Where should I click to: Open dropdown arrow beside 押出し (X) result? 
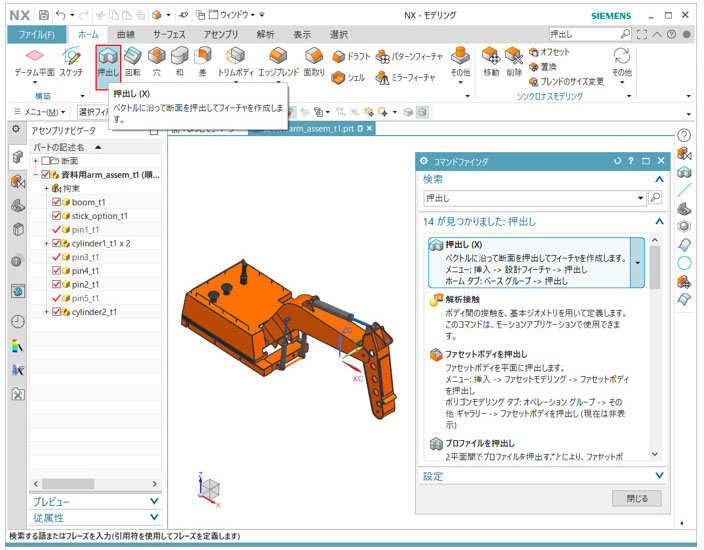638,263
